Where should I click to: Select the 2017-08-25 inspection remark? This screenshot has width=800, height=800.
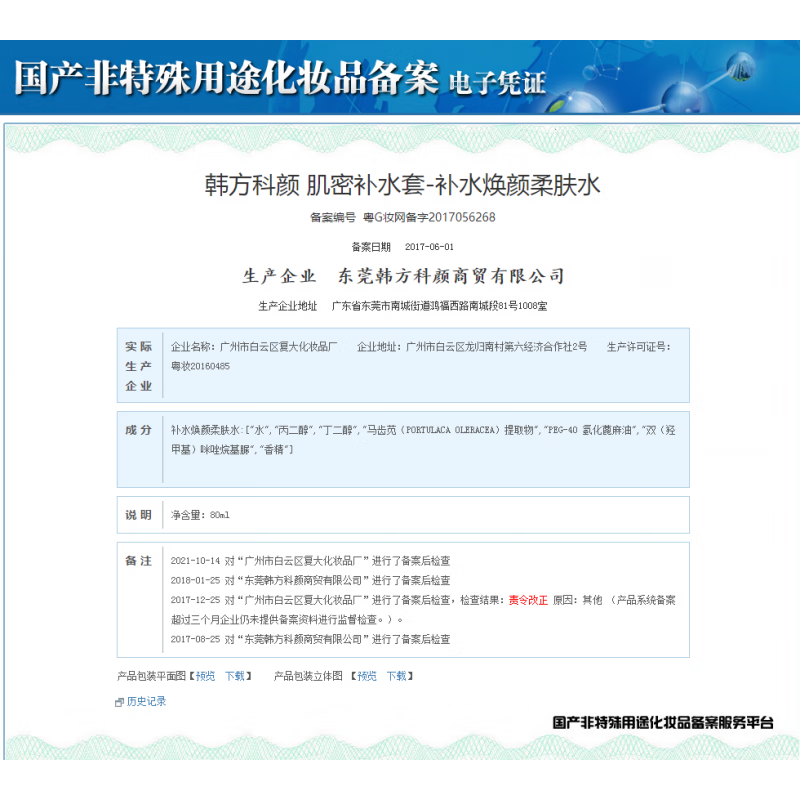(310, 639)
